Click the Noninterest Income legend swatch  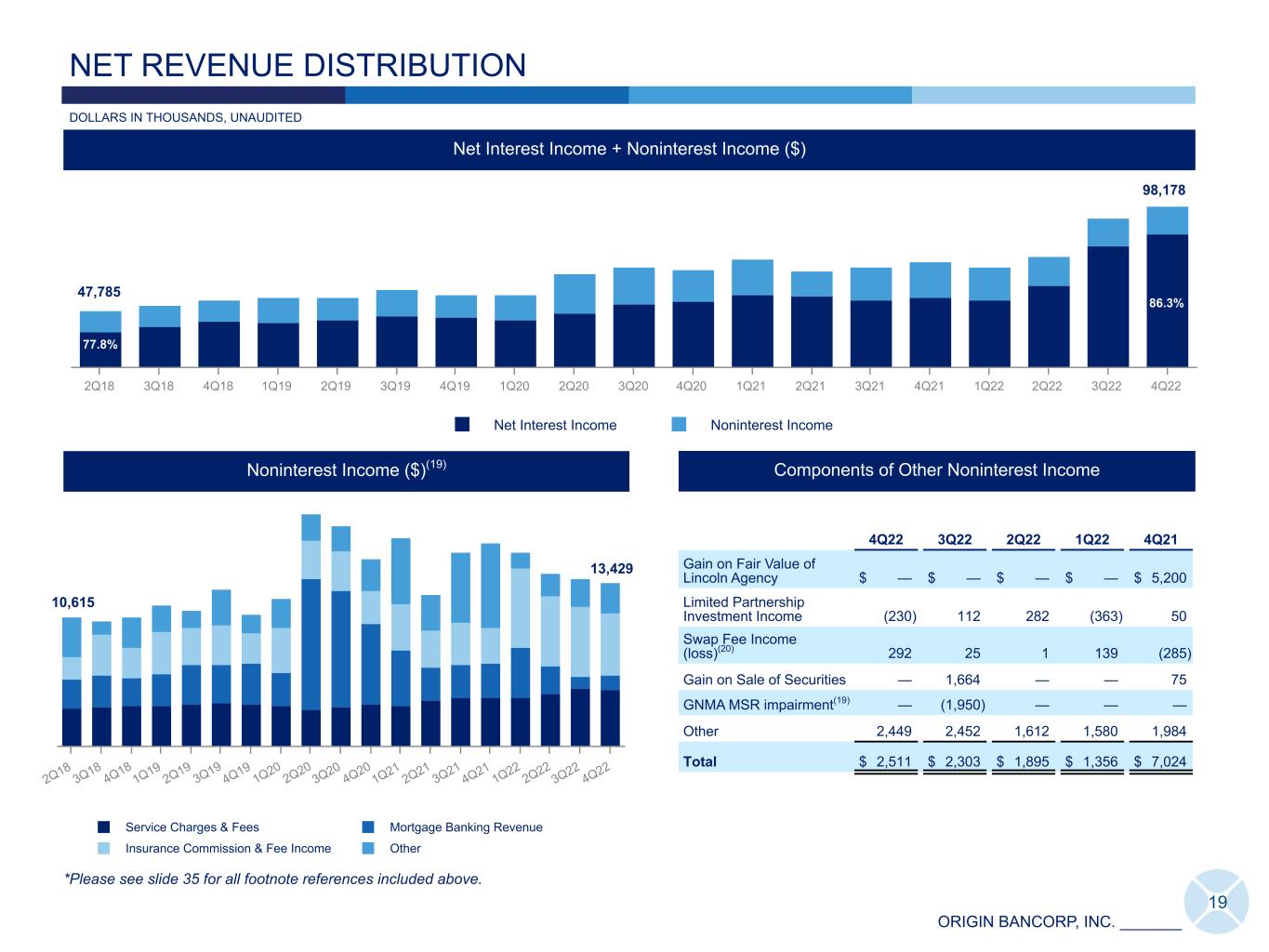coord(679,425)
